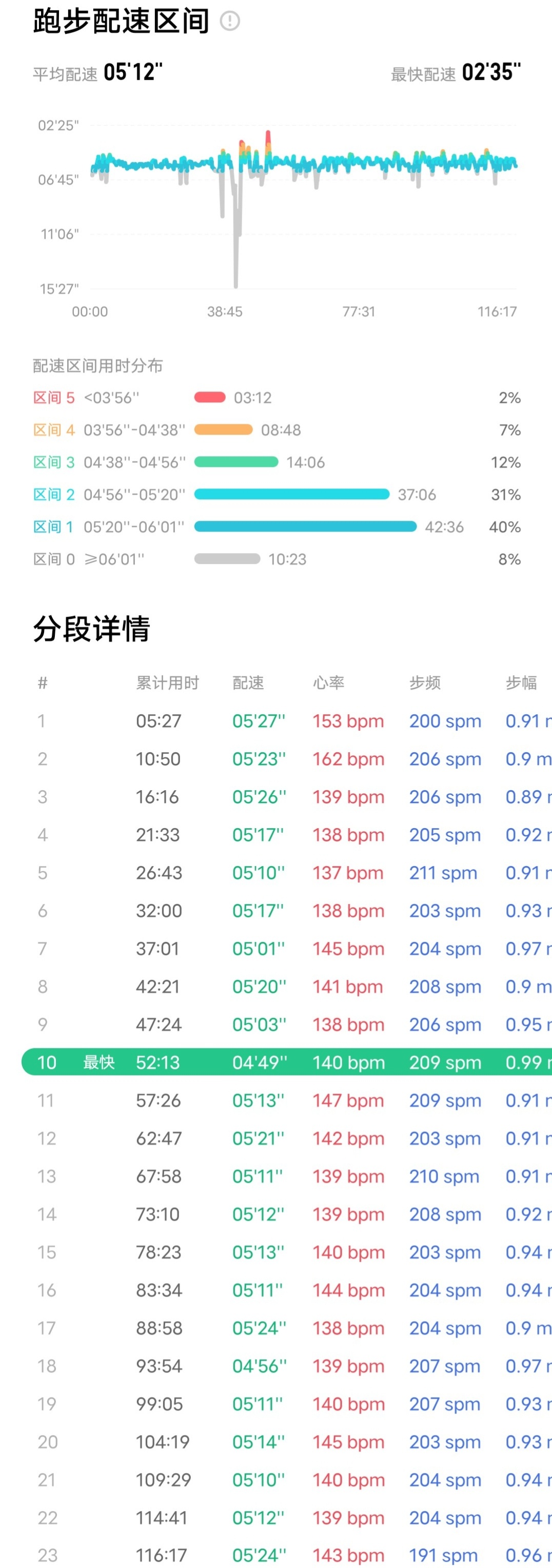
Task: Tap the 42:36 duration for 区间 1
Action: point(444,526)
